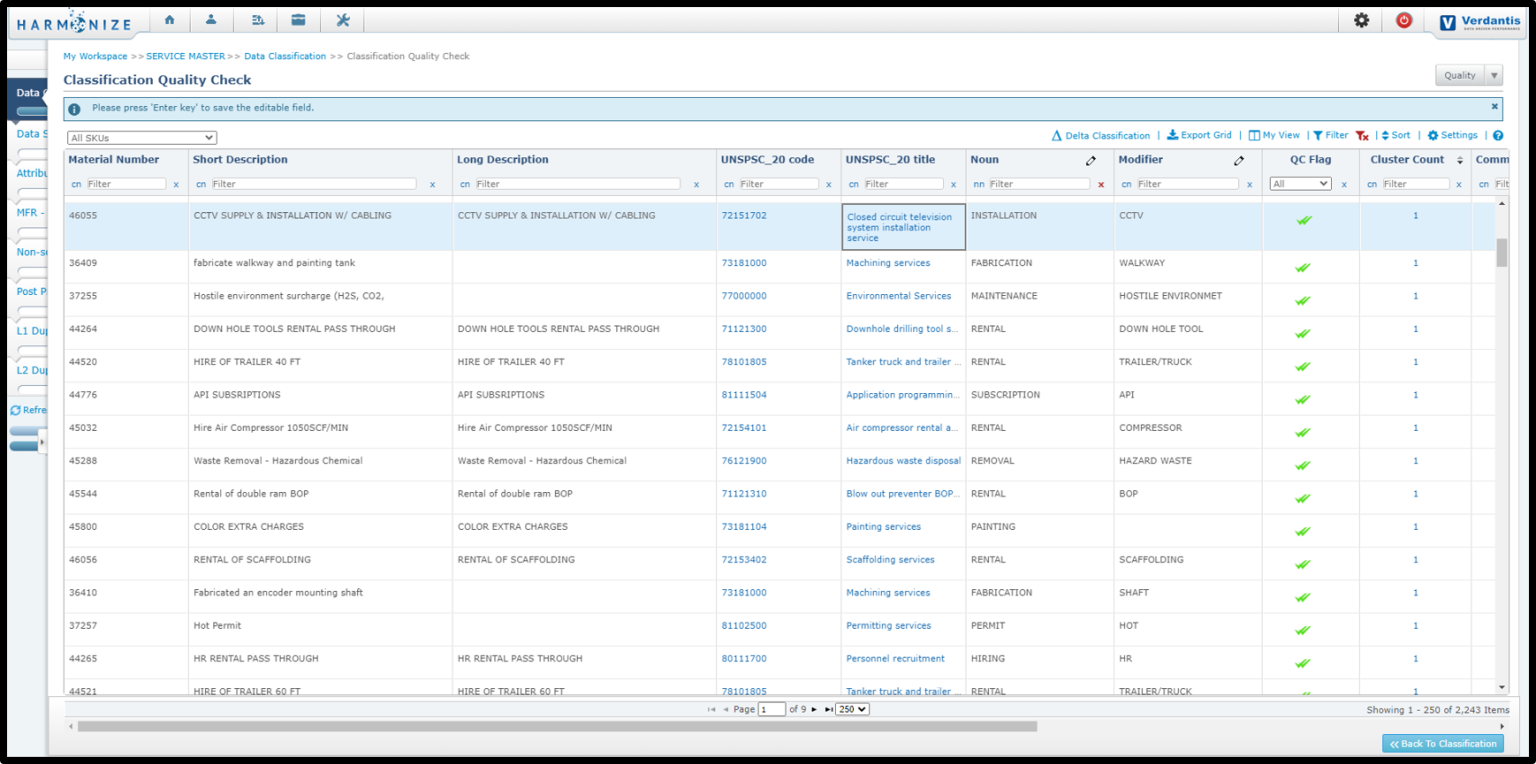The image size is (1536, 764).
Task: Open the pencil edit icon on Noun column
Action: [x=1090, y=159]
